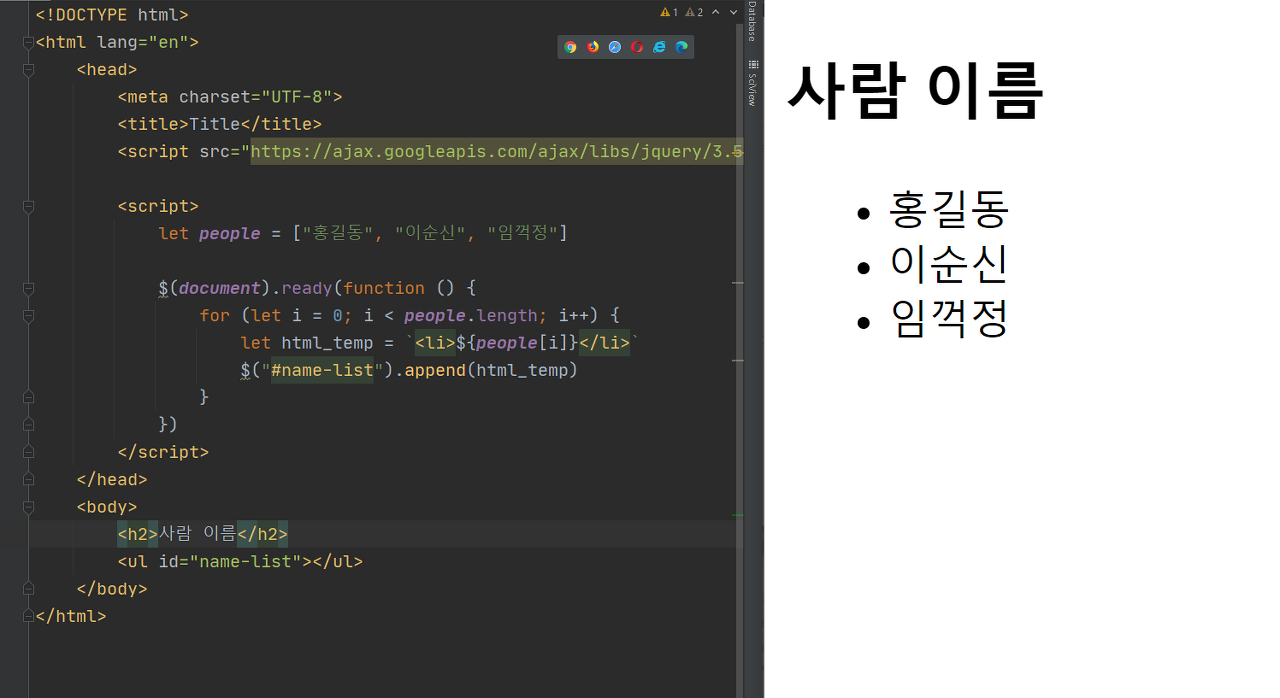Collapse the <head> tag fold marker

point(28,70)
